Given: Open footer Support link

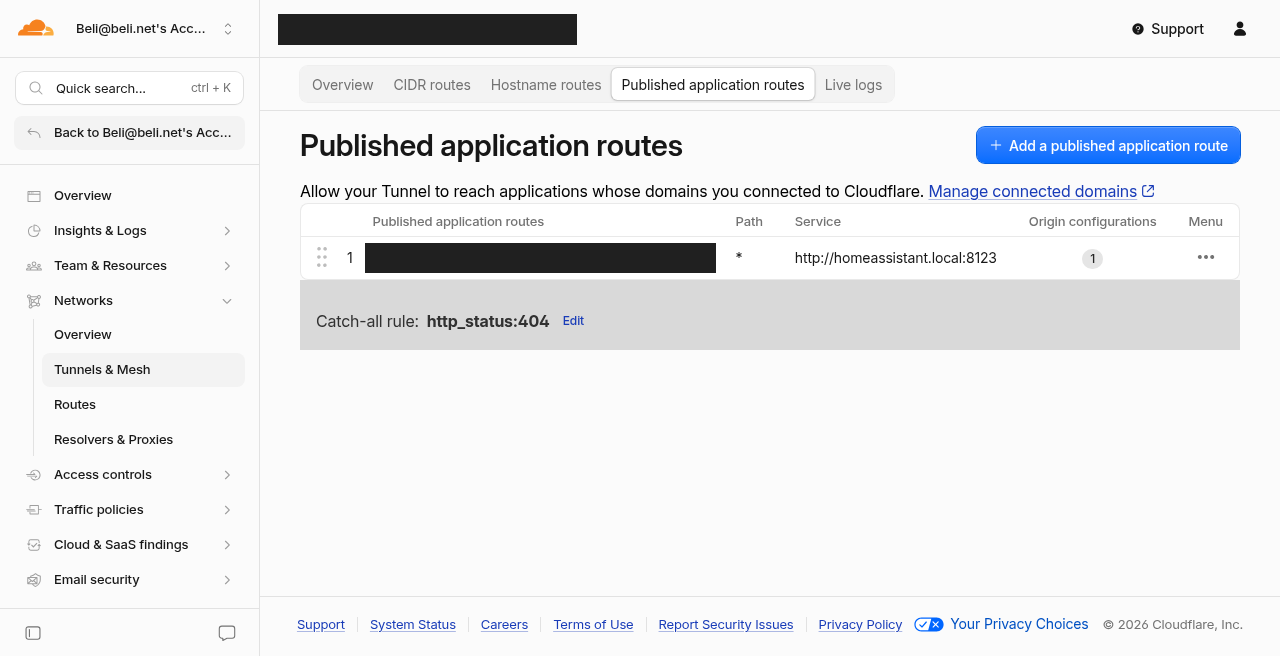Looking at the screenshot, I should click(321, 625).
